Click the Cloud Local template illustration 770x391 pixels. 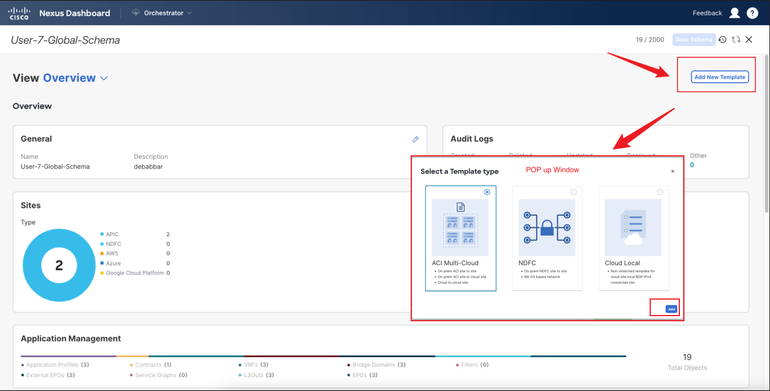[x=633, y=227]
